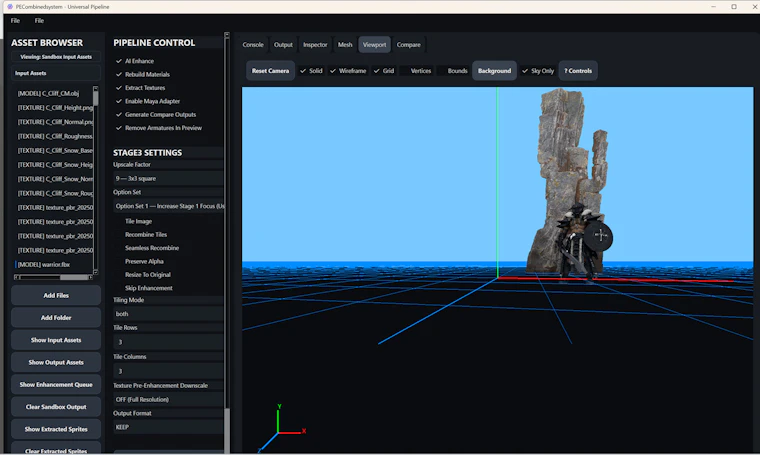Screen dimensions: 760x455
Task: Click Clear Sandbox Output button
Action: 56,407
